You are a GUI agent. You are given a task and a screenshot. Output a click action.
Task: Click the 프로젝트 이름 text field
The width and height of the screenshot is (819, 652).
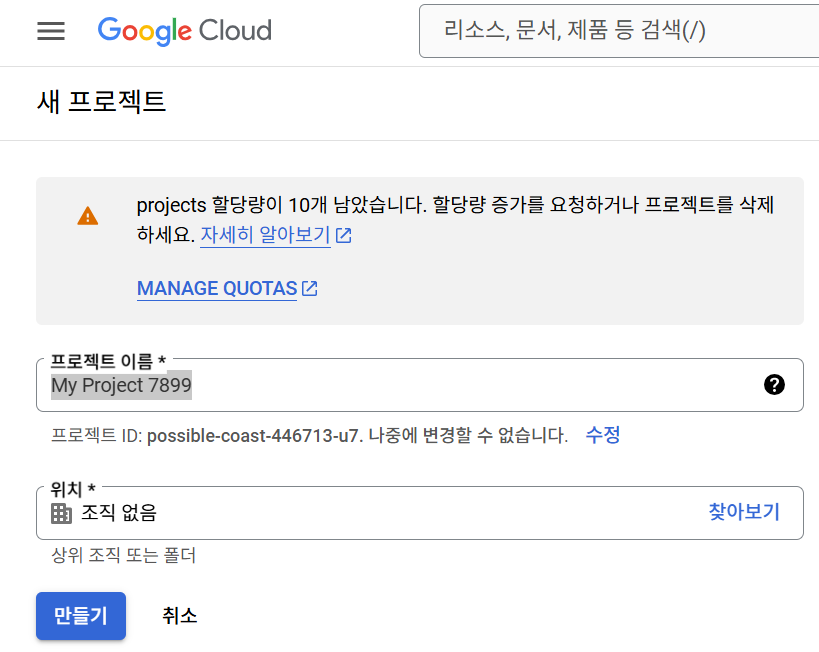coord(400,385)
